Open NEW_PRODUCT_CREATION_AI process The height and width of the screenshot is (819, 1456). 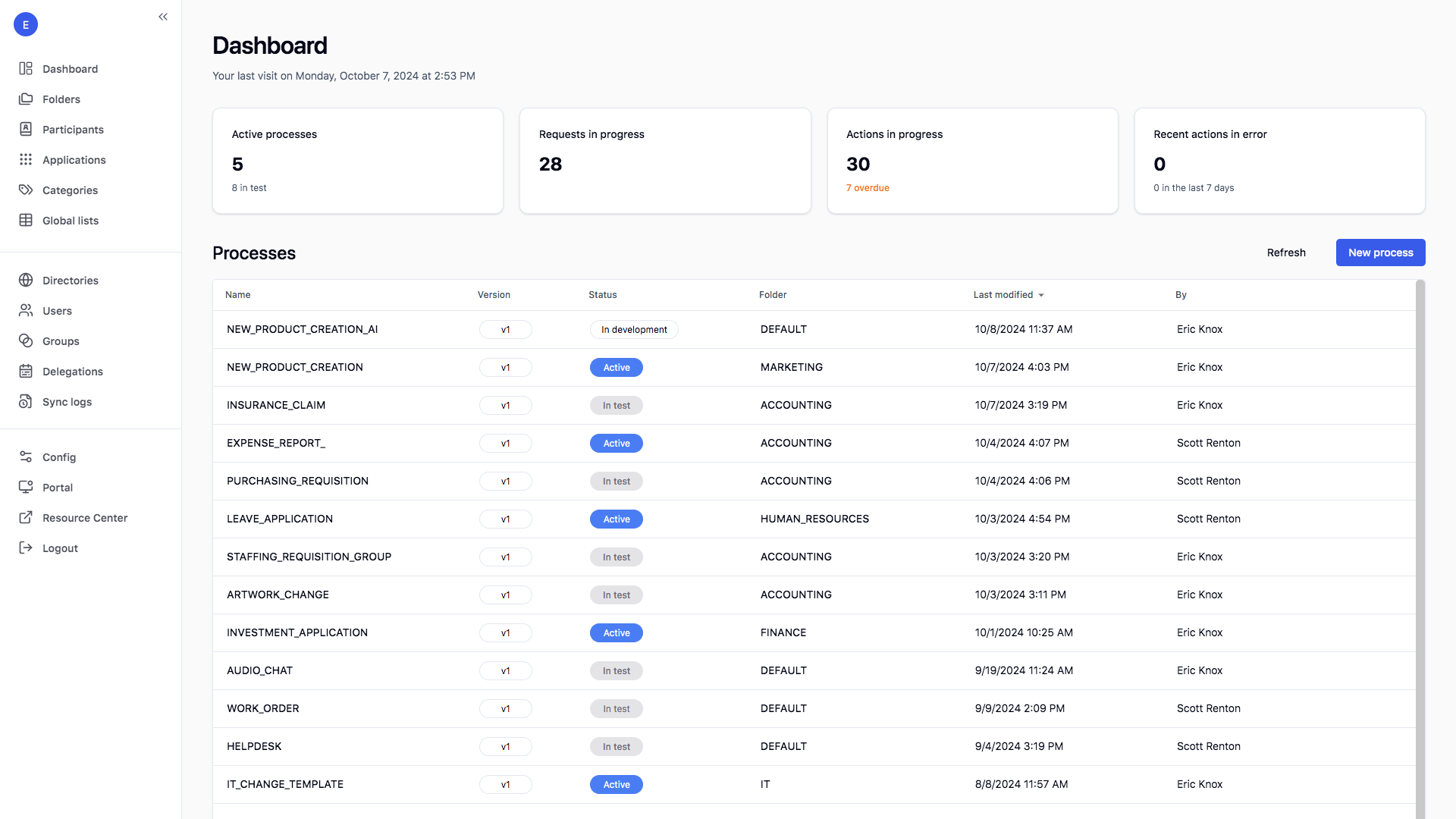tap(302, 329)
